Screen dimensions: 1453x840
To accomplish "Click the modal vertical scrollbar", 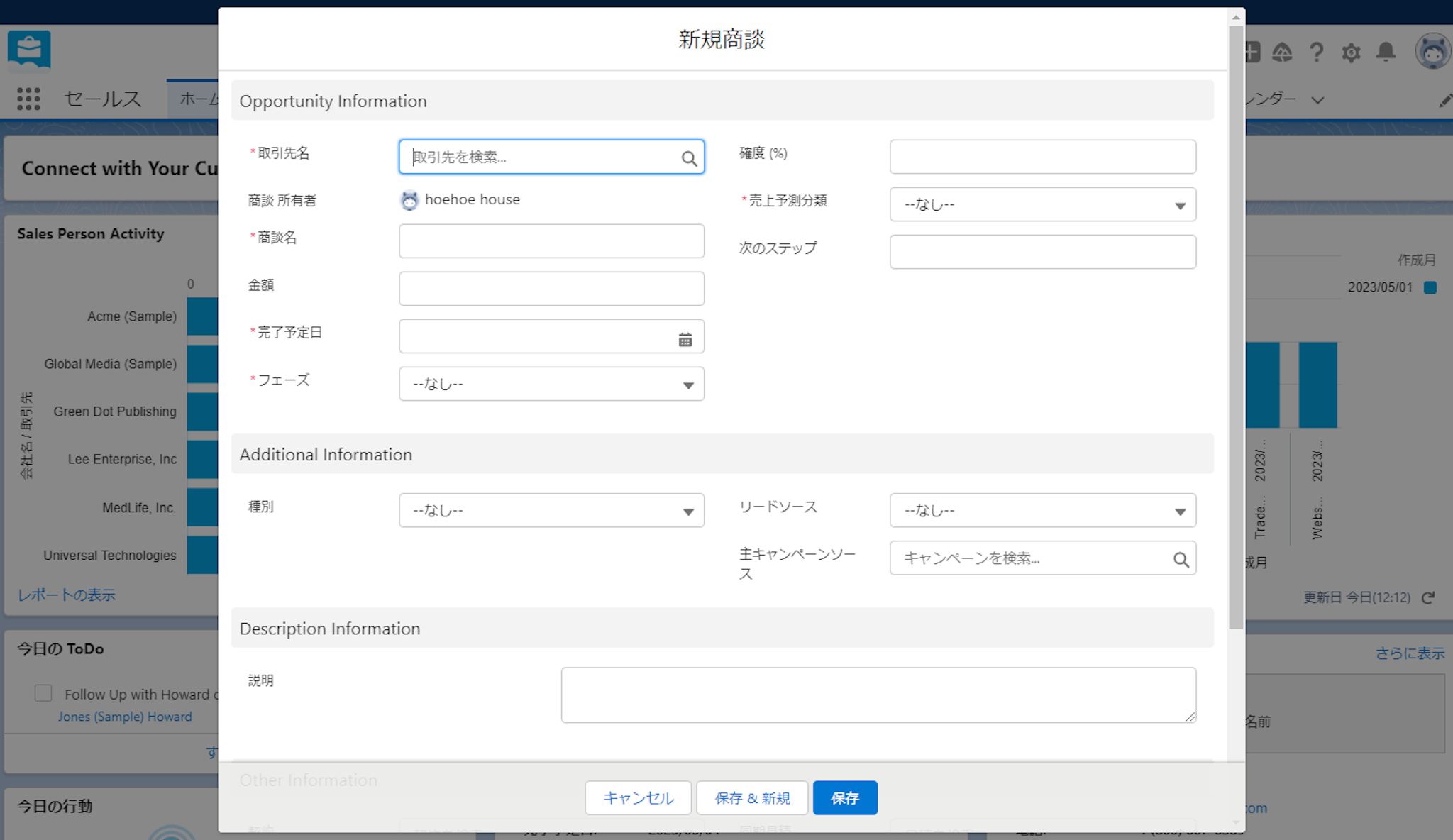I will (1235, 326).
